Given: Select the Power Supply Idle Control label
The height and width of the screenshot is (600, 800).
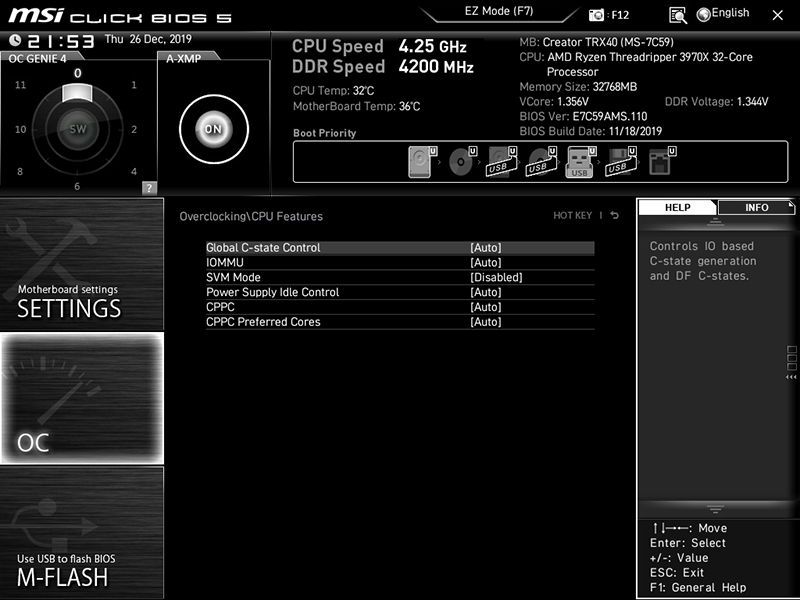Looking at the screenshot, I should tap(272, 292).
